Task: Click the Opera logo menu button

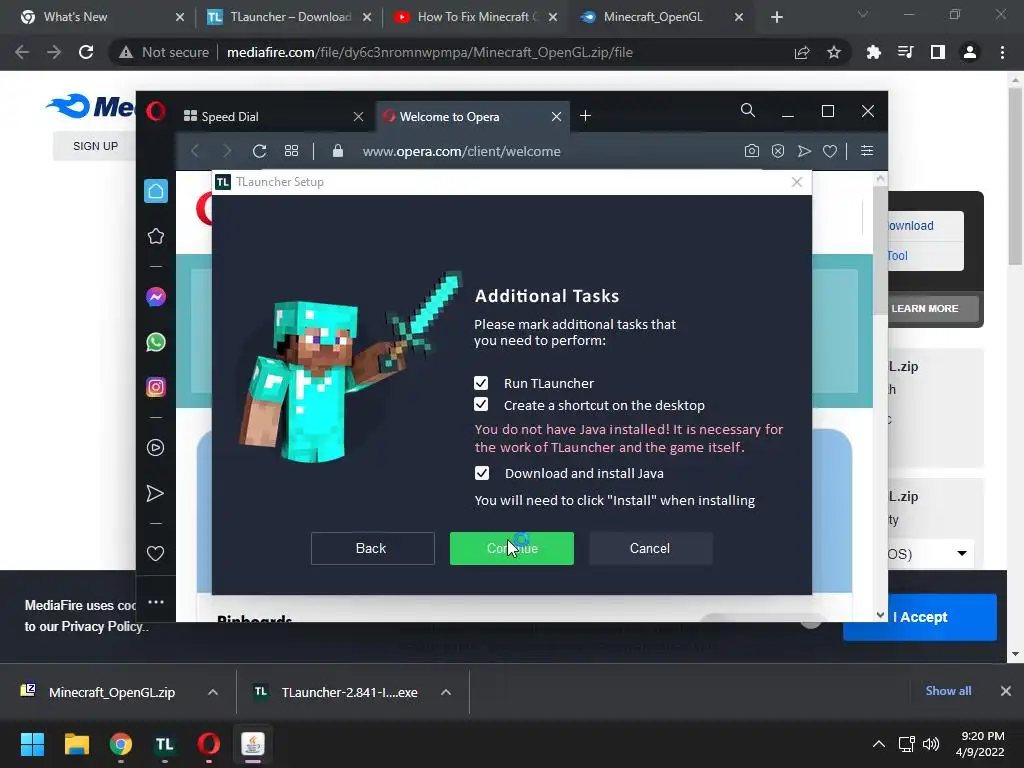Action: pos(155,112)
